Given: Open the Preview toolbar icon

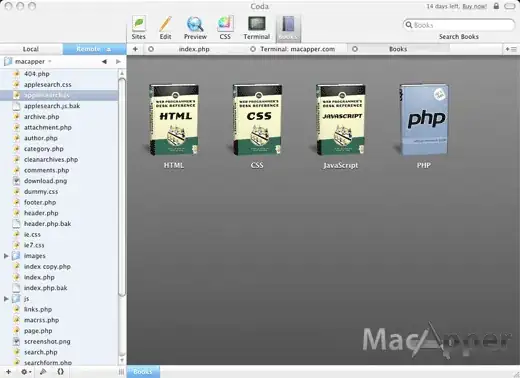Looking at the screenshot, I should 195,28.
